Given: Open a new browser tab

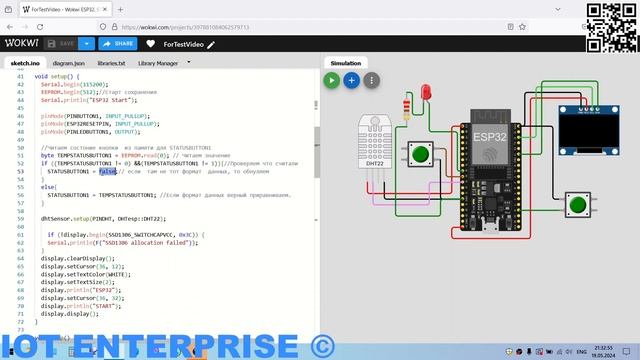Looking at the screenshot, I should [120, 9].
